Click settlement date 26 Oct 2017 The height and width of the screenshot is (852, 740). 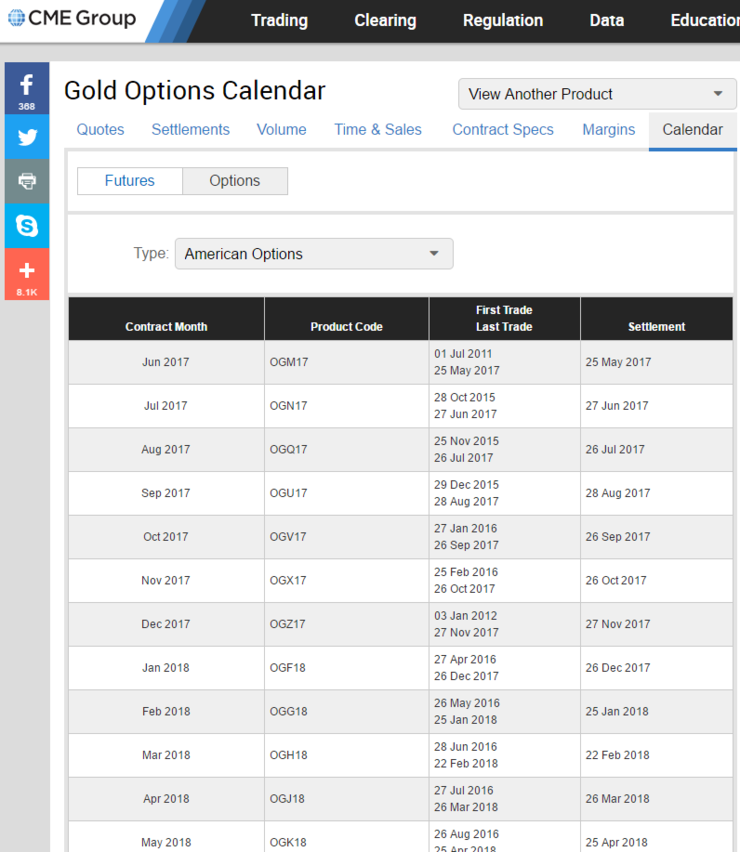(616, 580)
